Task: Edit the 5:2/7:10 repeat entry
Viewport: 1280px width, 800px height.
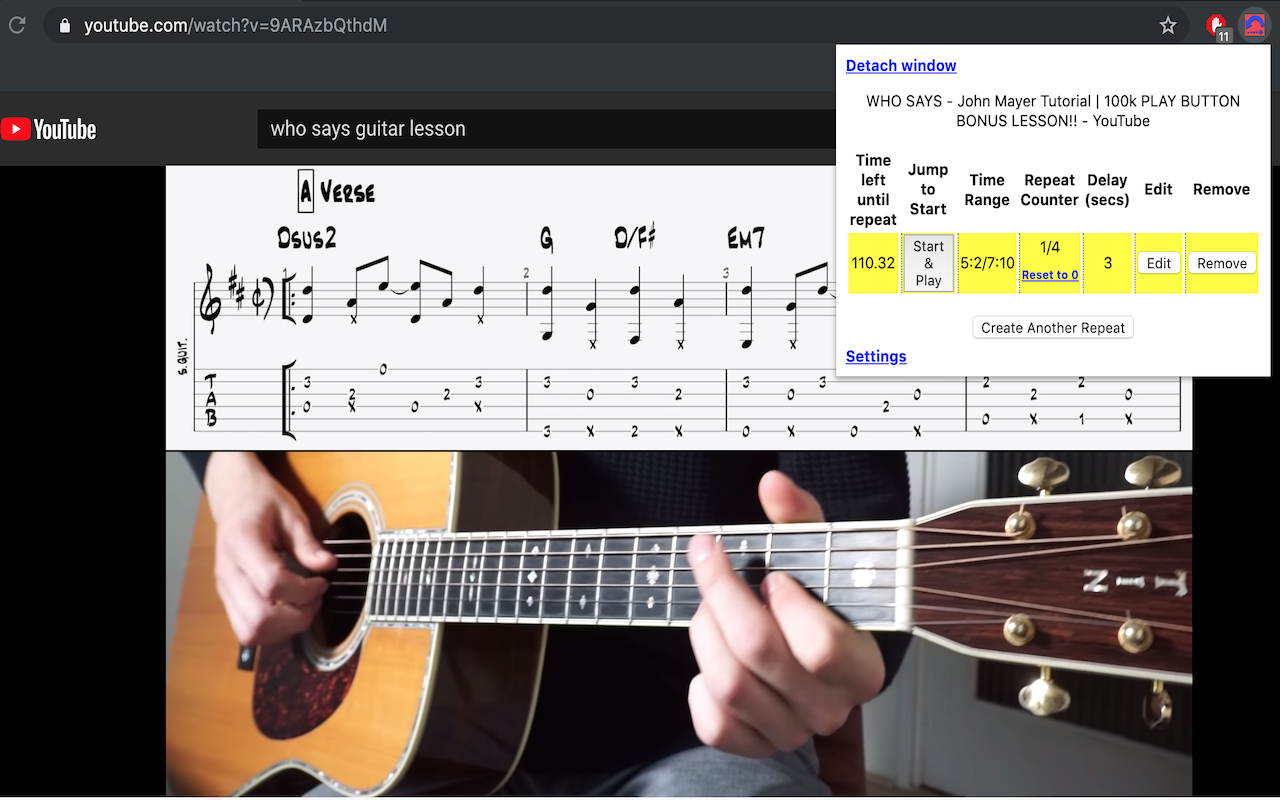Action: (1159, 263)
